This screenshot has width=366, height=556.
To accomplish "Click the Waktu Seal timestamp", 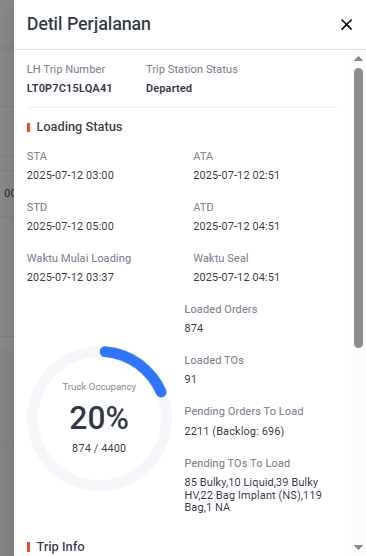I will click(x=236, y=277).
